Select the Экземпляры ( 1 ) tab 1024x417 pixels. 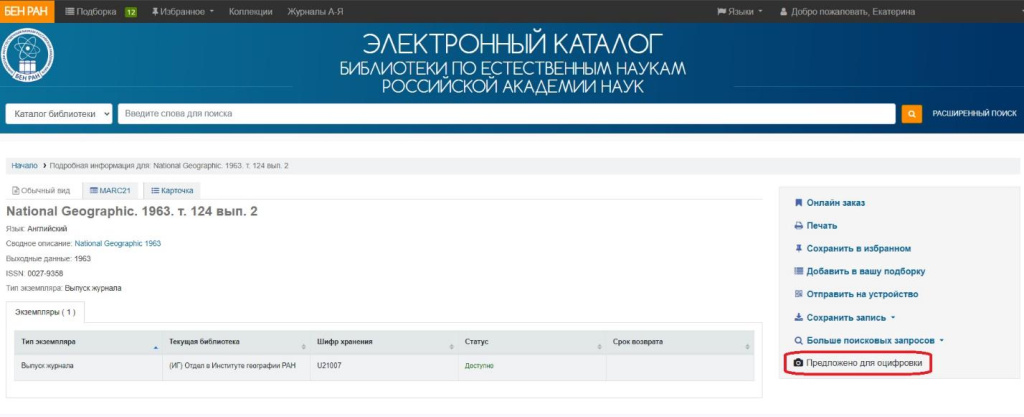tap(45, 312)
